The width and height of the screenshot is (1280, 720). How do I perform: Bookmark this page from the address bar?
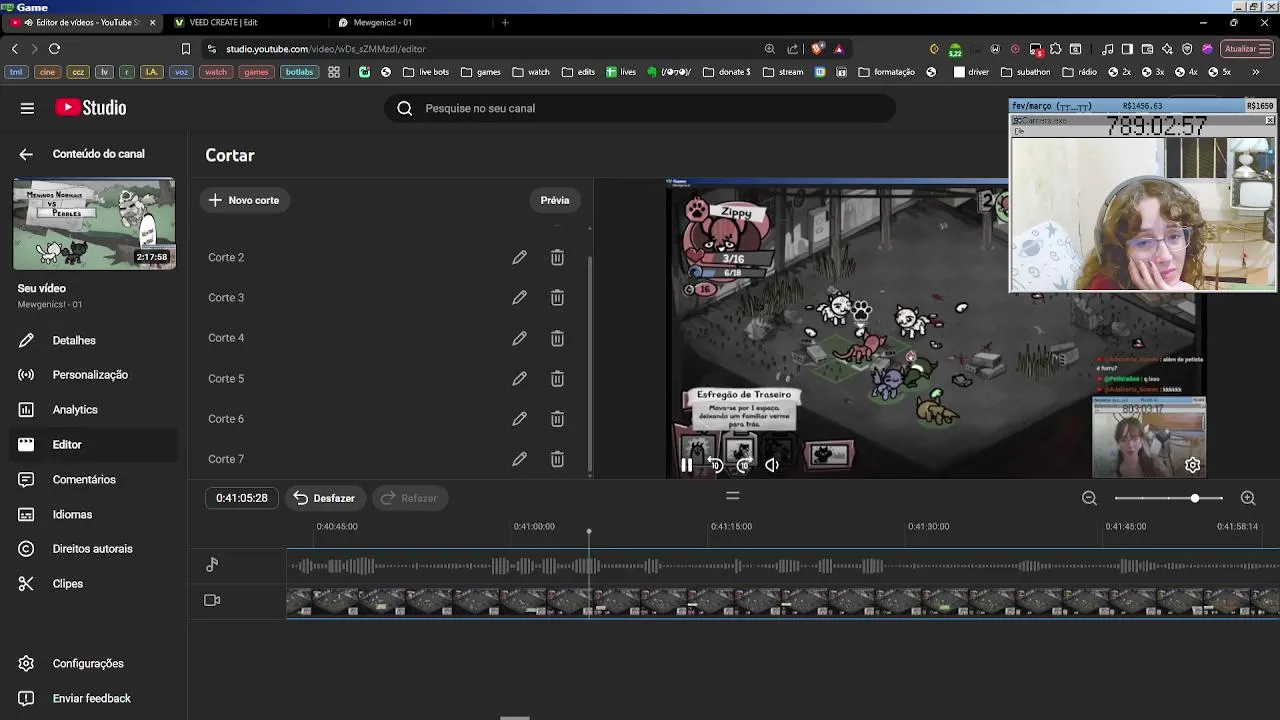coord(185,48)
